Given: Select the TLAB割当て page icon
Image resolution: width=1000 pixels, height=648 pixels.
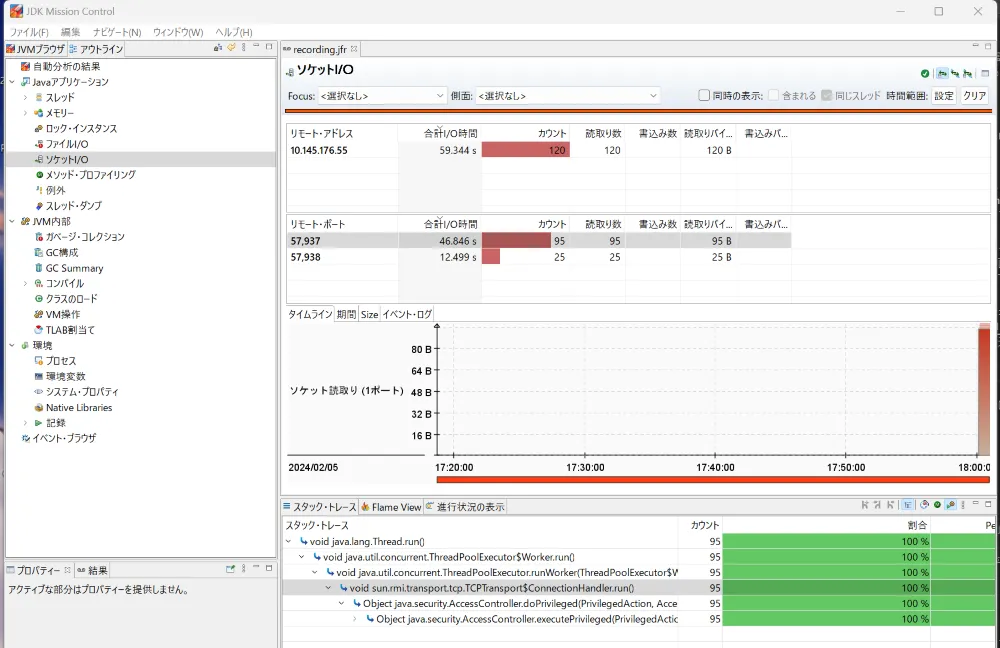Looking at the screenshot, I should click(39, 330).
